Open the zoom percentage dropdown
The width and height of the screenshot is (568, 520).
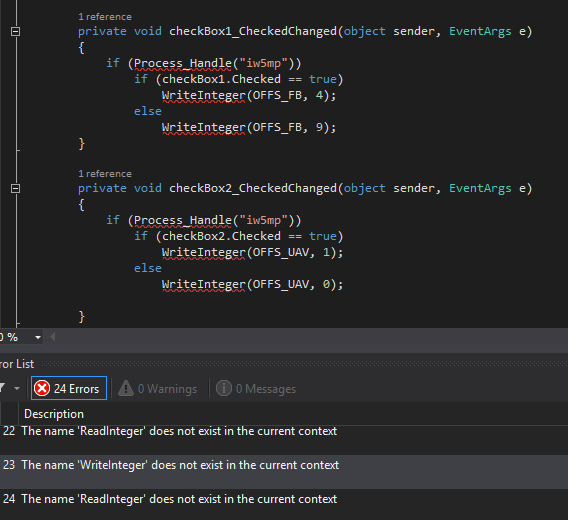click(38, 337)
